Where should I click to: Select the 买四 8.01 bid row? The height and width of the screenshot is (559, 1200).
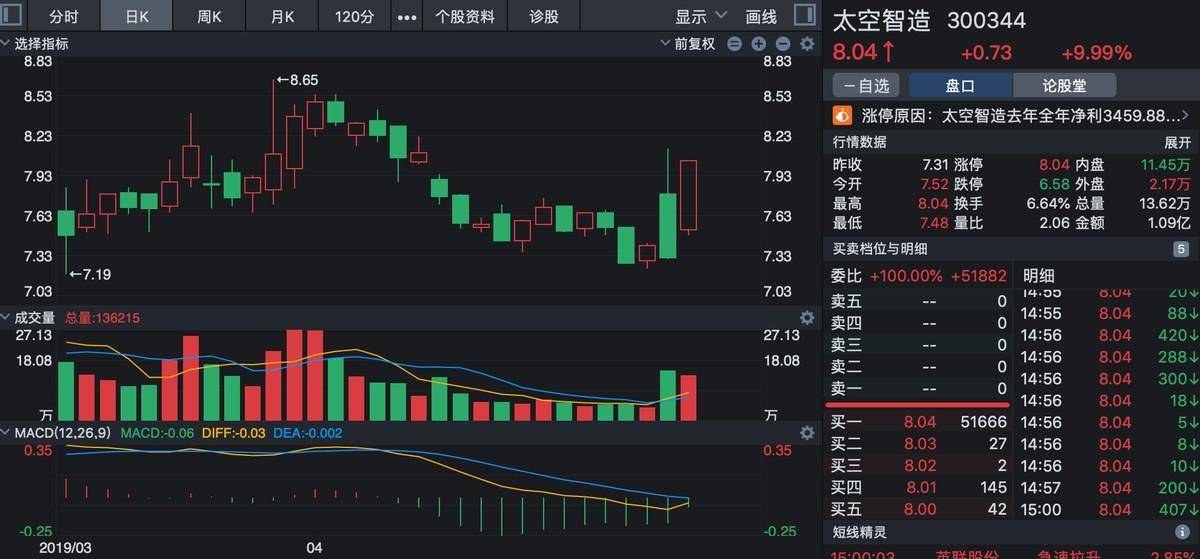(x=919, y=487)
